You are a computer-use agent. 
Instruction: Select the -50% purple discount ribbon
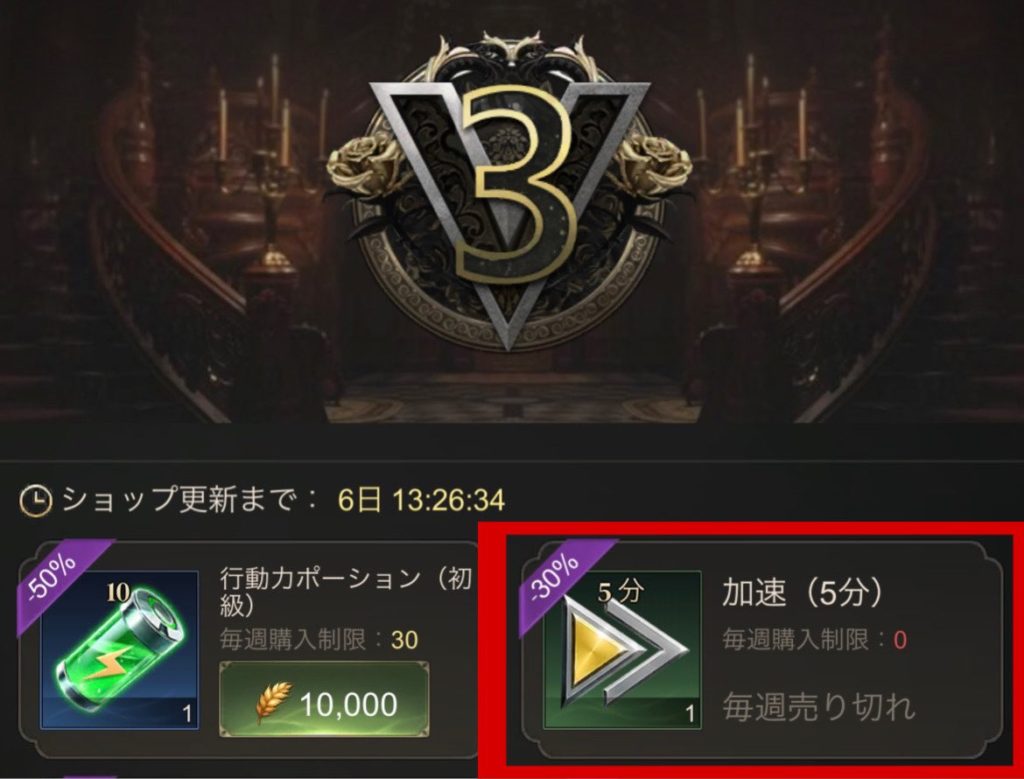point(60,575)
